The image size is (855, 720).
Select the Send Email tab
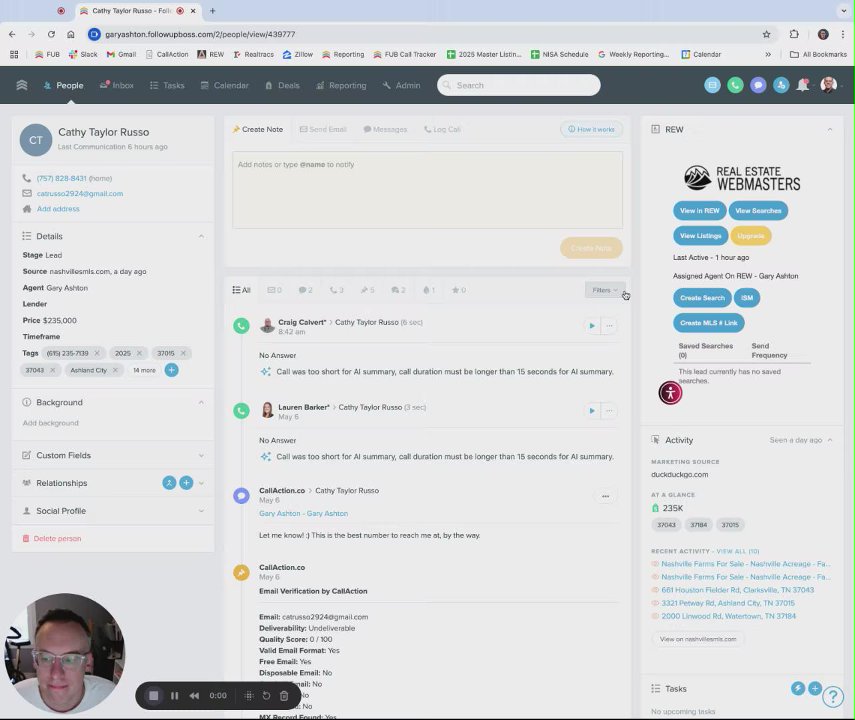pyautogui.click(x=323, y=130)
